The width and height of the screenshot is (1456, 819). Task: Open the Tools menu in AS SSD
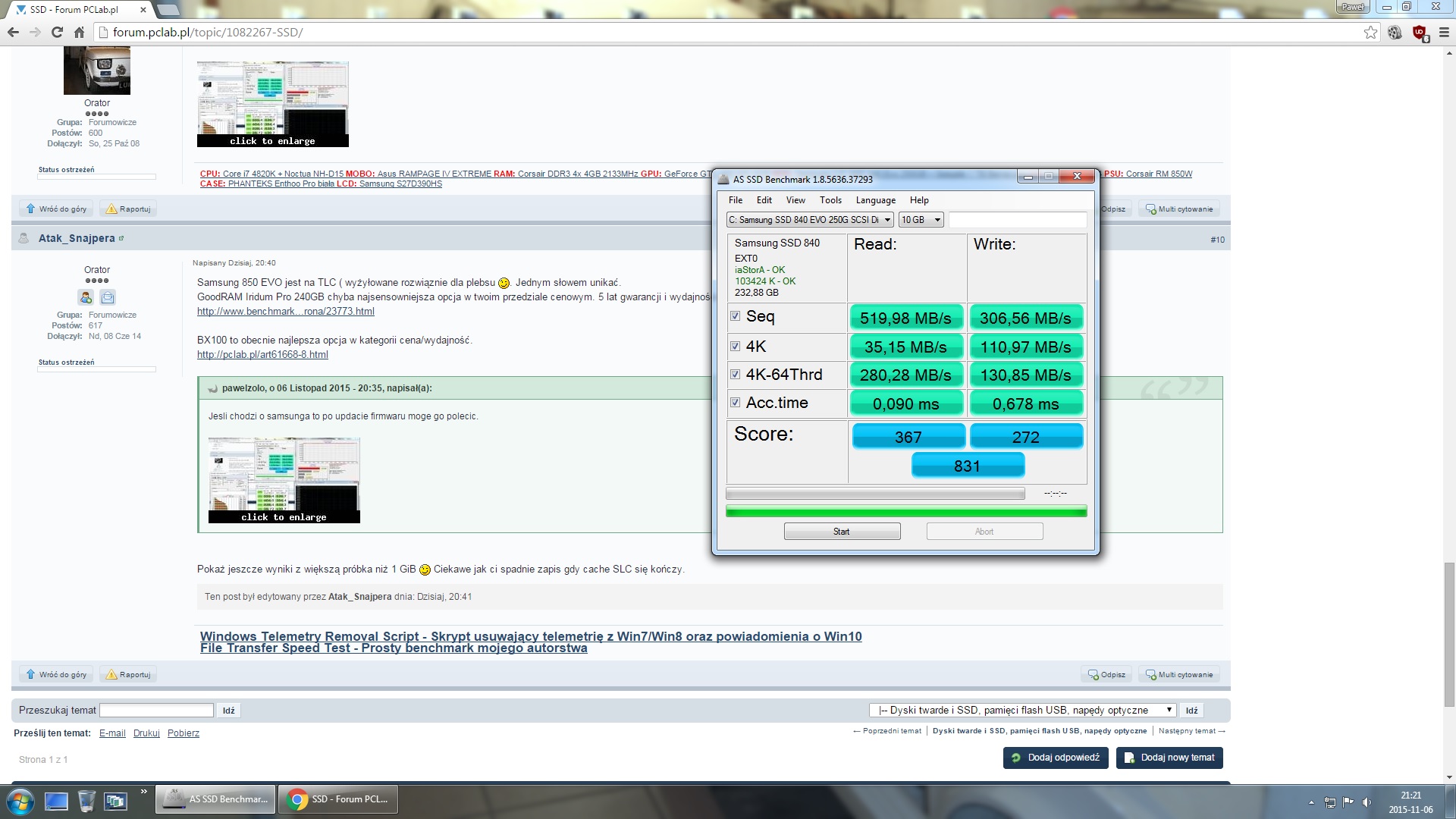830,200
